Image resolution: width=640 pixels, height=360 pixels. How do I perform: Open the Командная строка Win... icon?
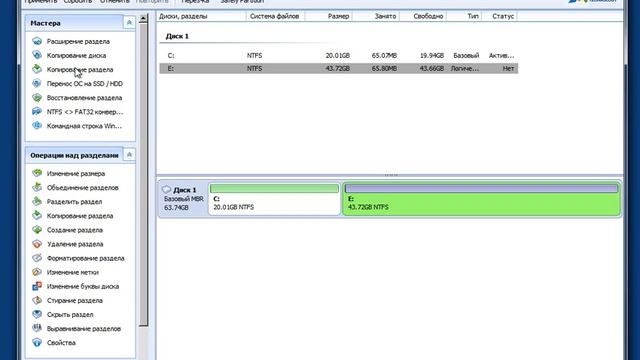(x=37, y=126)
